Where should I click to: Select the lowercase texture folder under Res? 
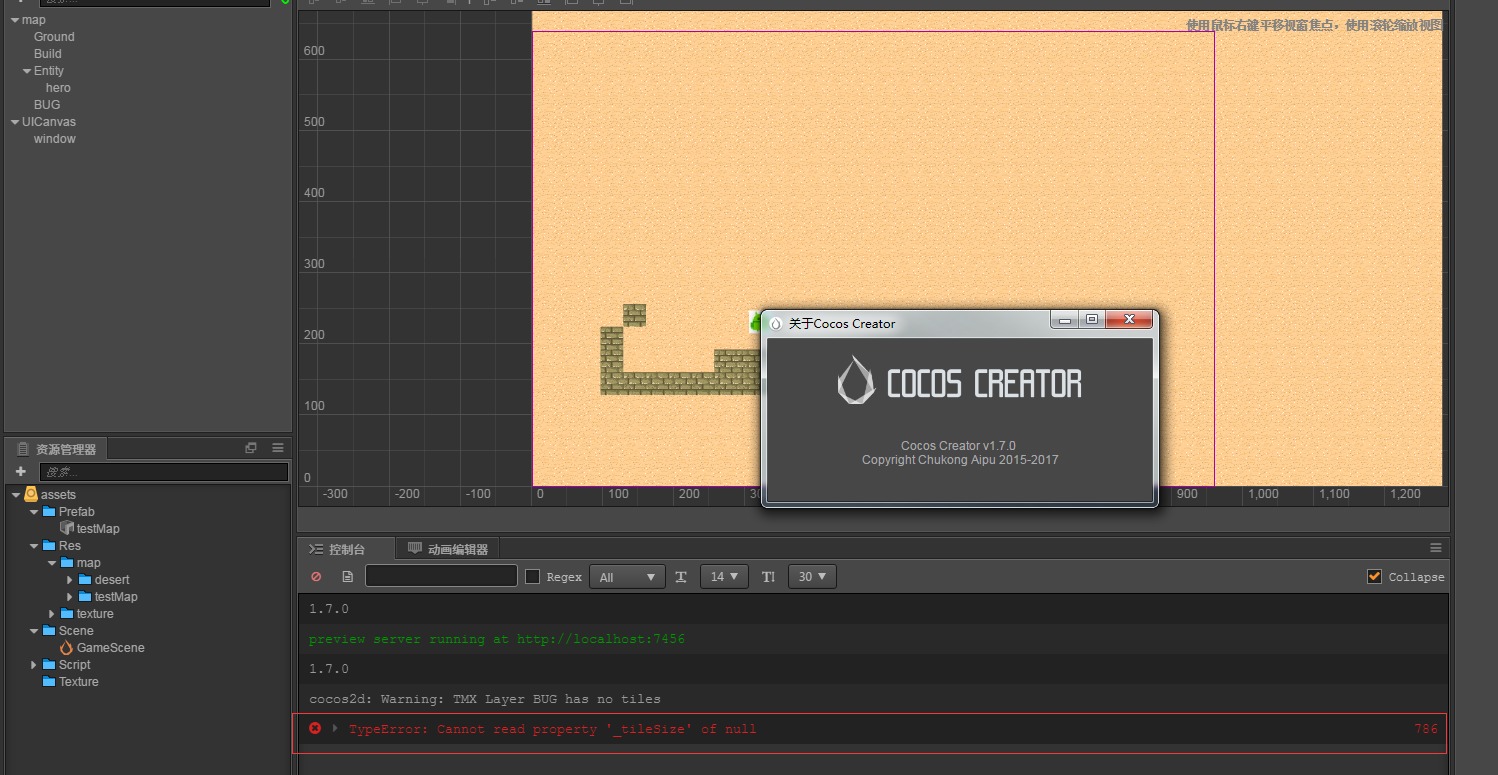(87, 613)
